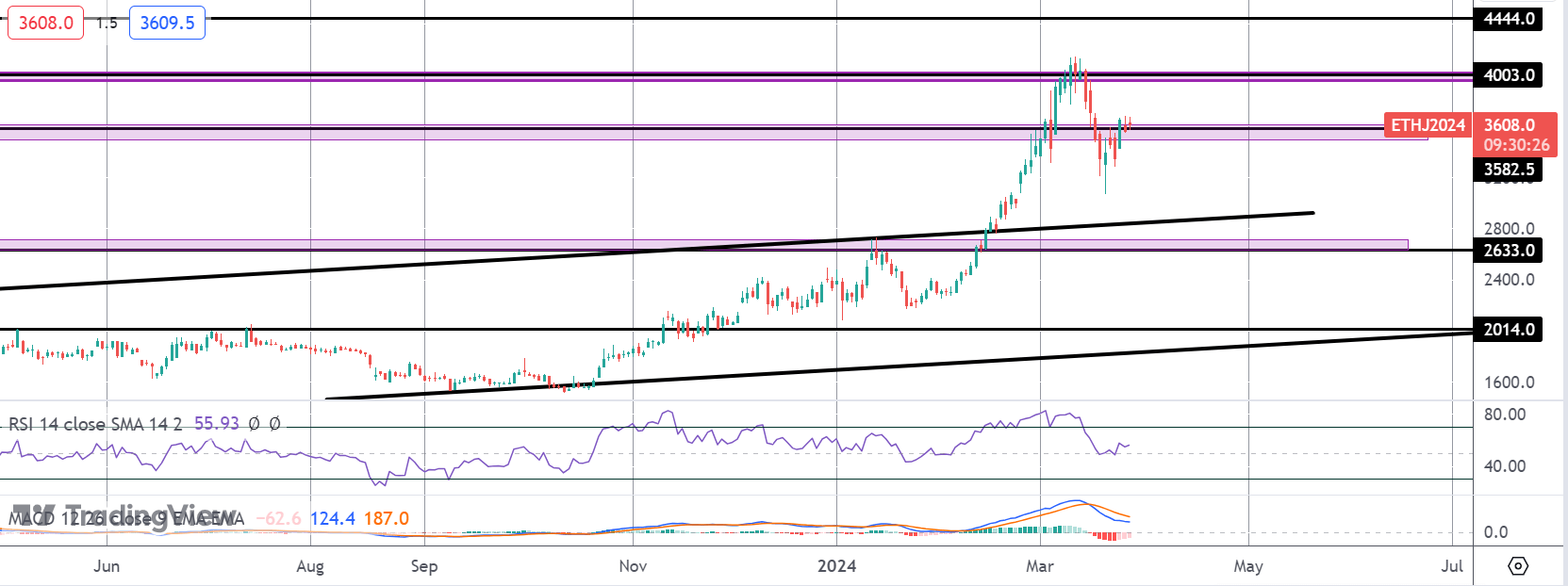Click the 2800.0 price axis value
Image resolution: width=1568 pixels, height=586 pixels.
pyautogui.click(x=1509, y=228)
